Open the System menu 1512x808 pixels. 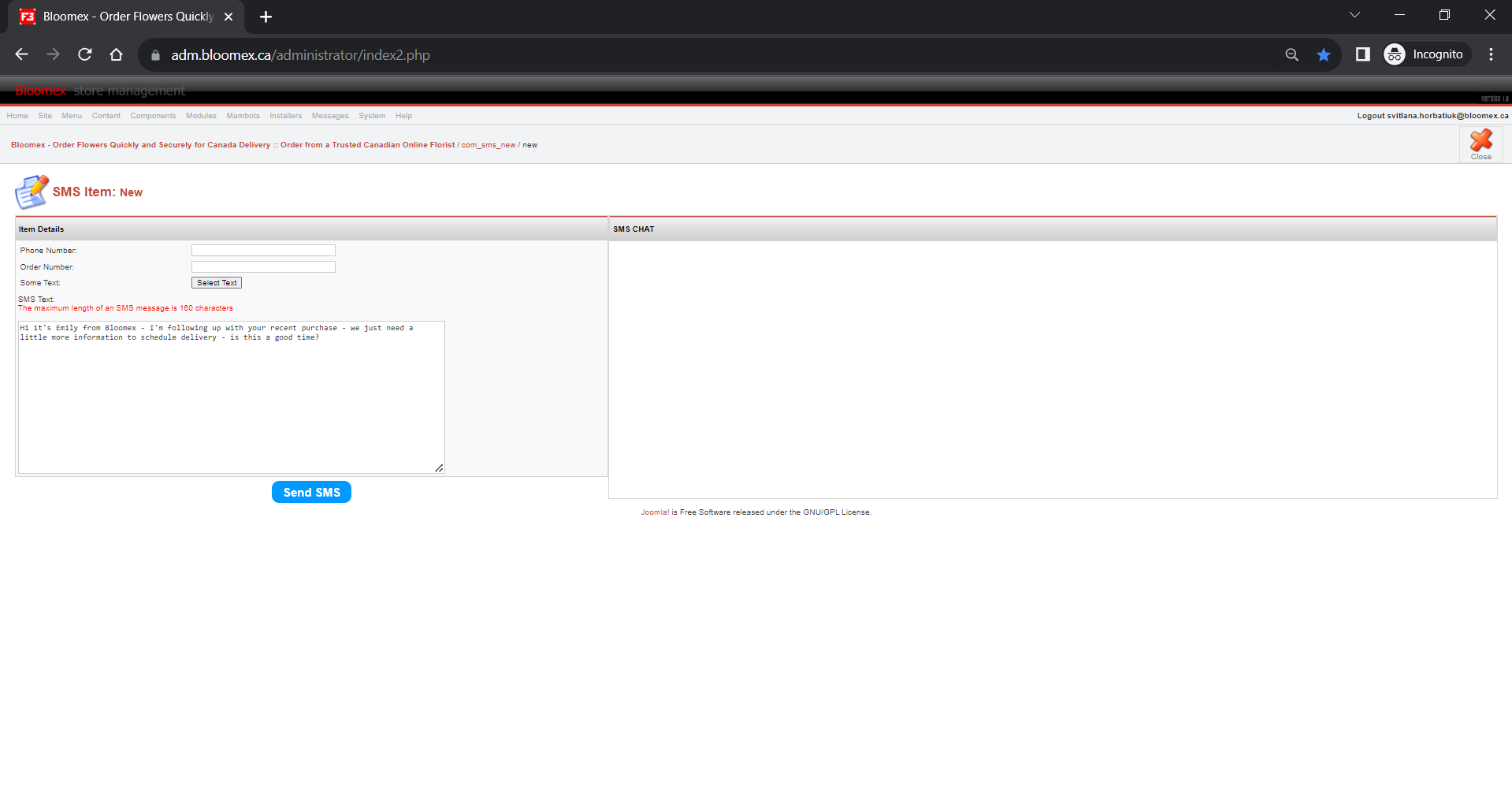click(x=372, y=116)
